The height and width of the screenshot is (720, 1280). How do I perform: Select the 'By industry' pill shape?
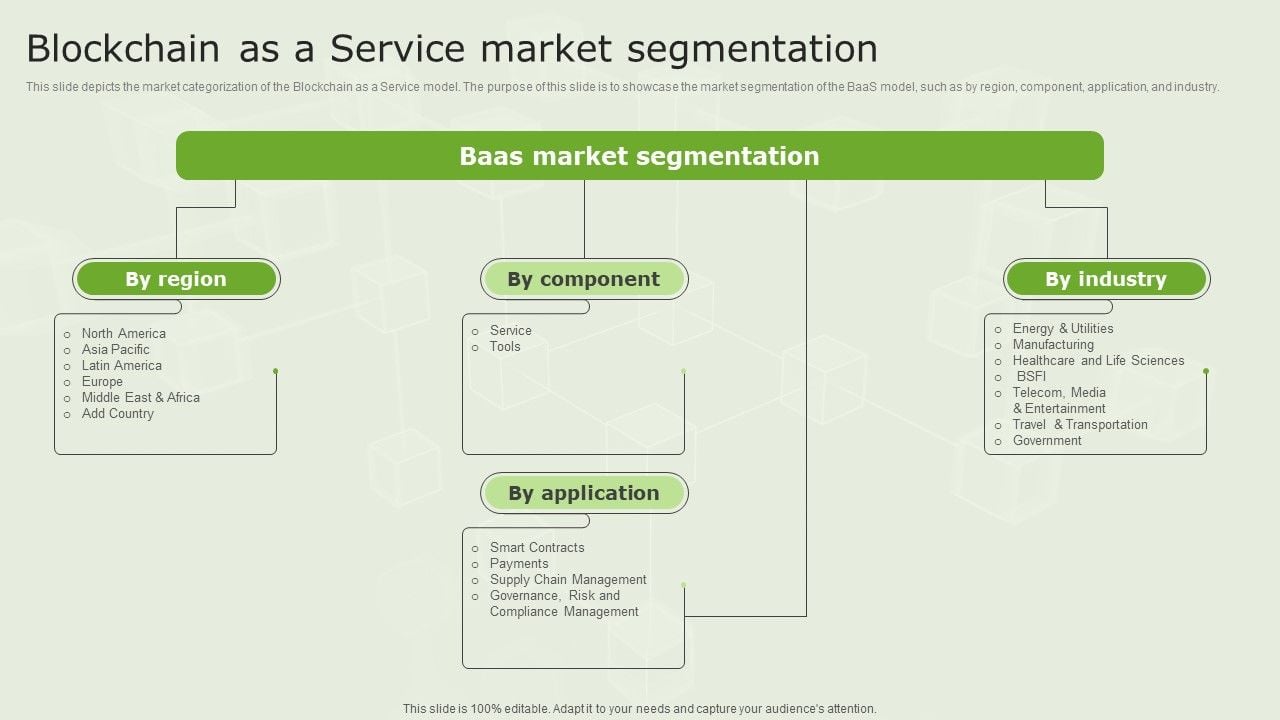(x=1106, y=279)
